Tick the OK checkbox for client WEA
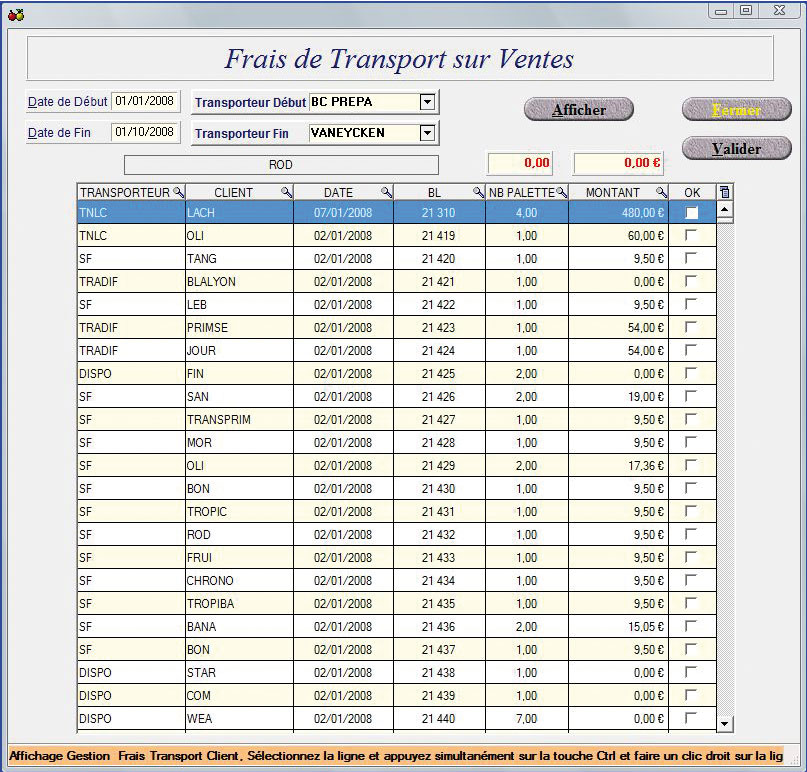Viewport: 807px width, 772px height. pos(691,718)
